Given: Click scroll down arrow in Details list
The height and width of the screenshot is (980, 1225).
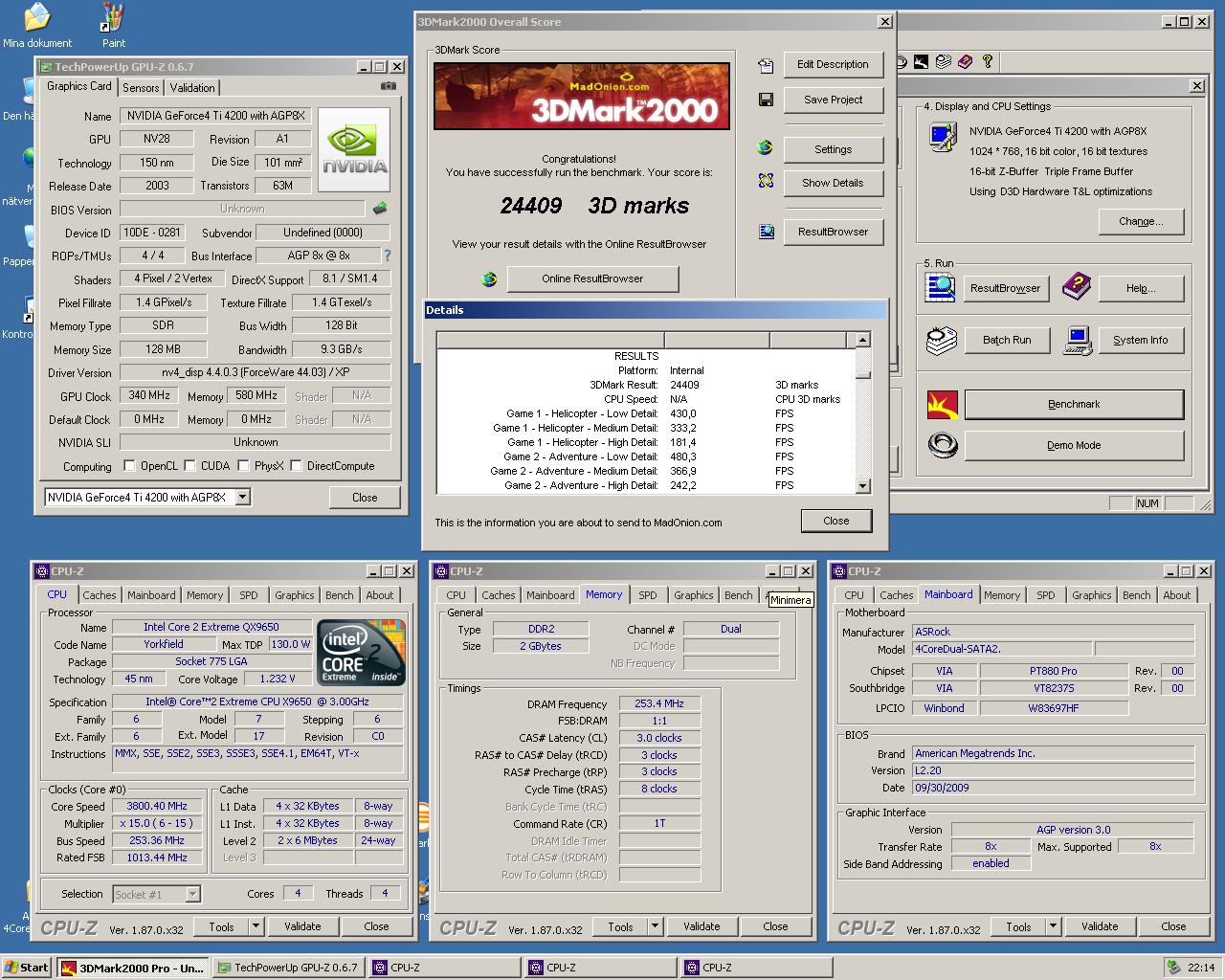Looking at the screenshot, I should coord(862,486).
